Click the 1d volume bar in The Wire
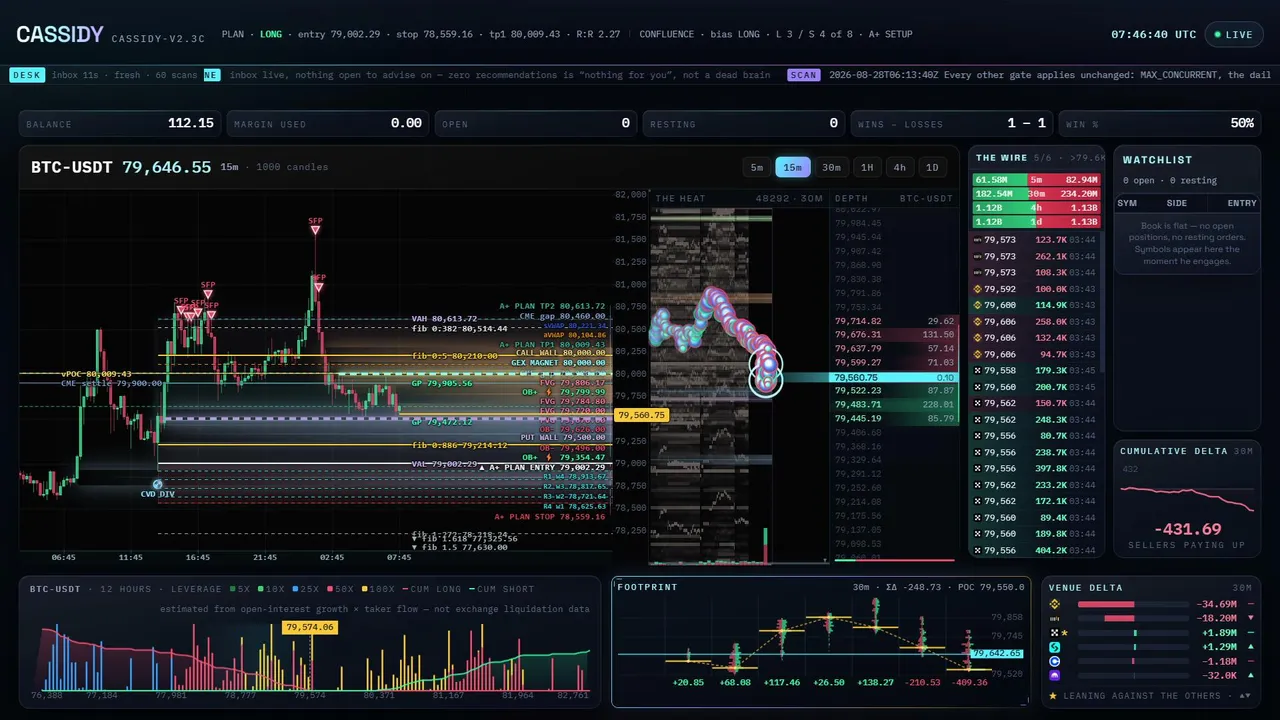The image size is (1280, 720). 1037,221
